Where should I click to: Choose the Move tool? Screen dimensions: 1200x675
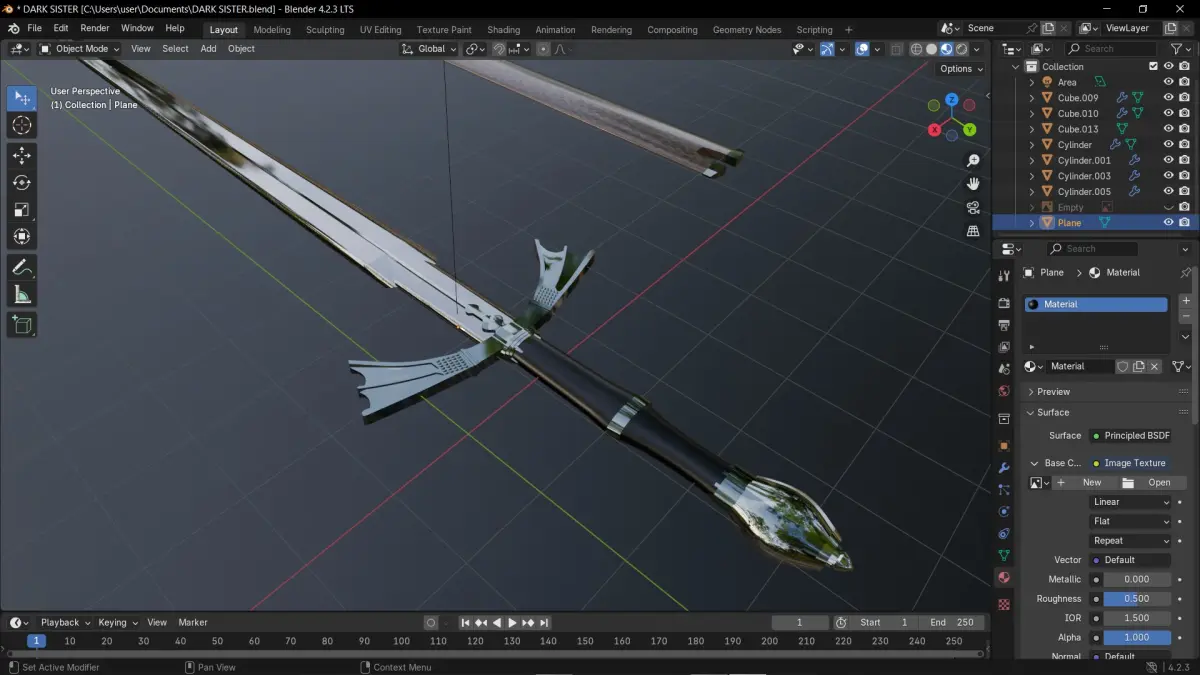(22, 155)
